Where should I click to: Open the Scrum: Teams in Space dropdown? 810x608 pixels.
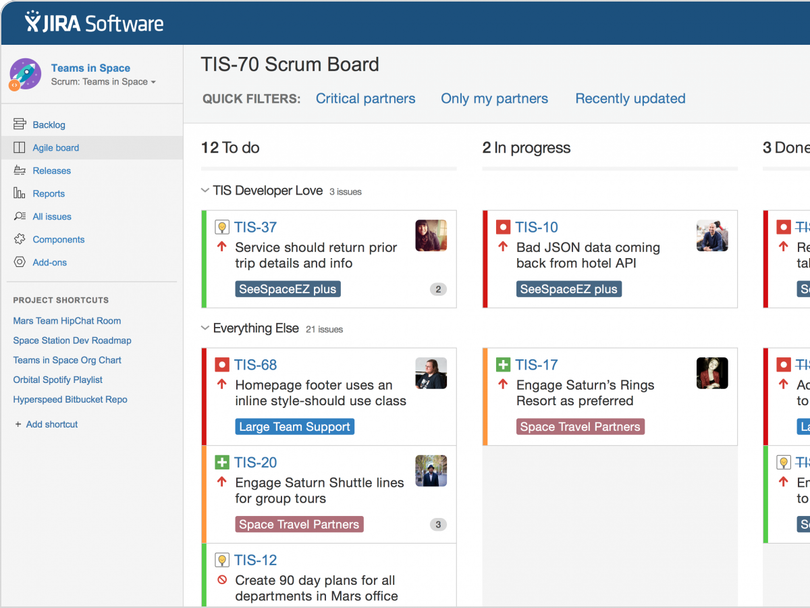104,82
